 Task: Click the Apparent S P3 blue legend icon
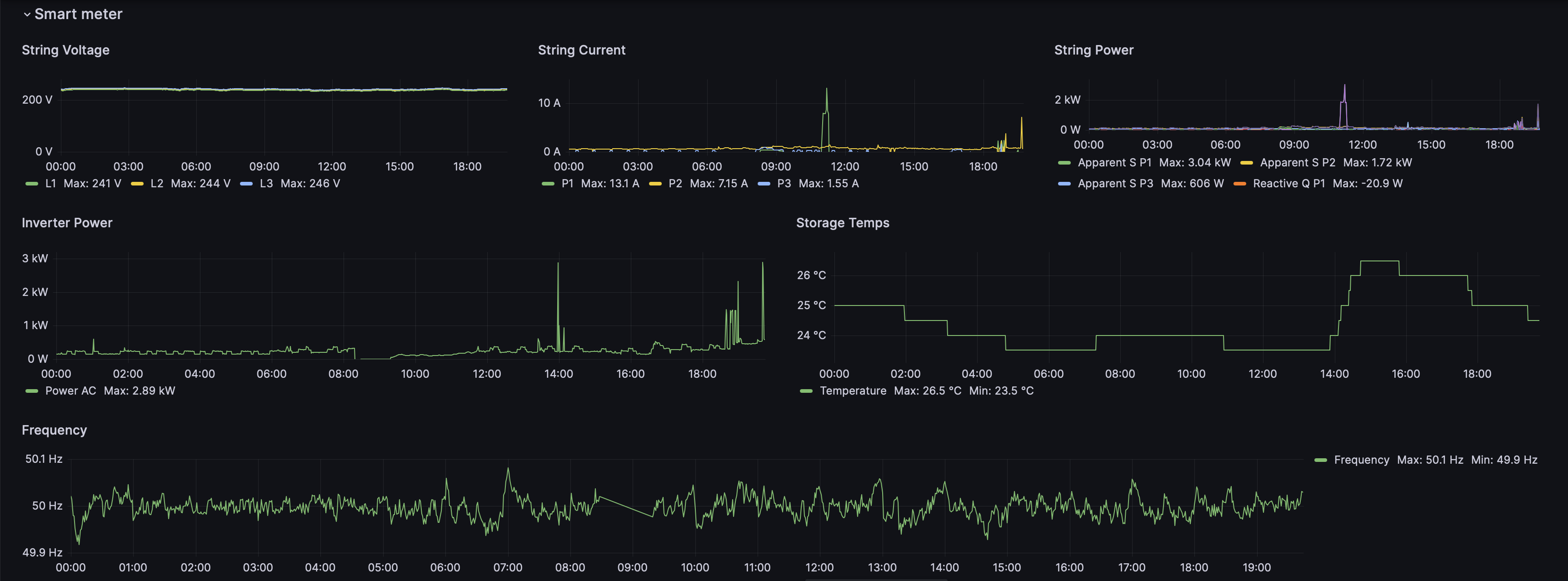[x=1064, y=183]
